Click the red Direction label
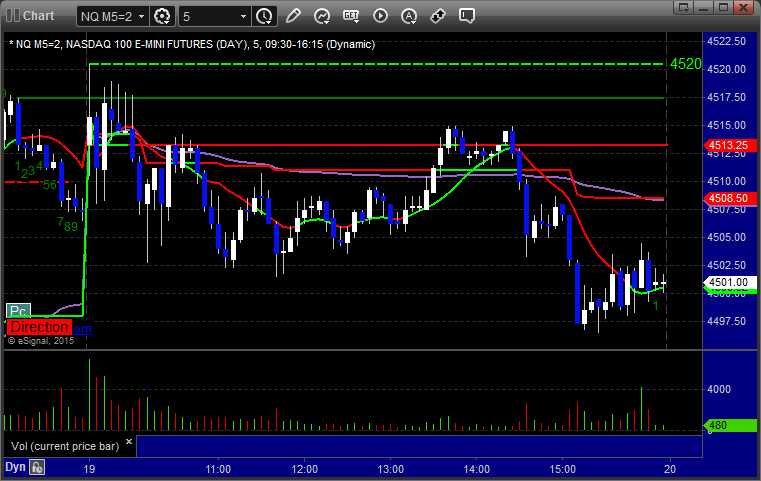The height and width of the screenshot is (481, 761). click(x=39, y=327)
